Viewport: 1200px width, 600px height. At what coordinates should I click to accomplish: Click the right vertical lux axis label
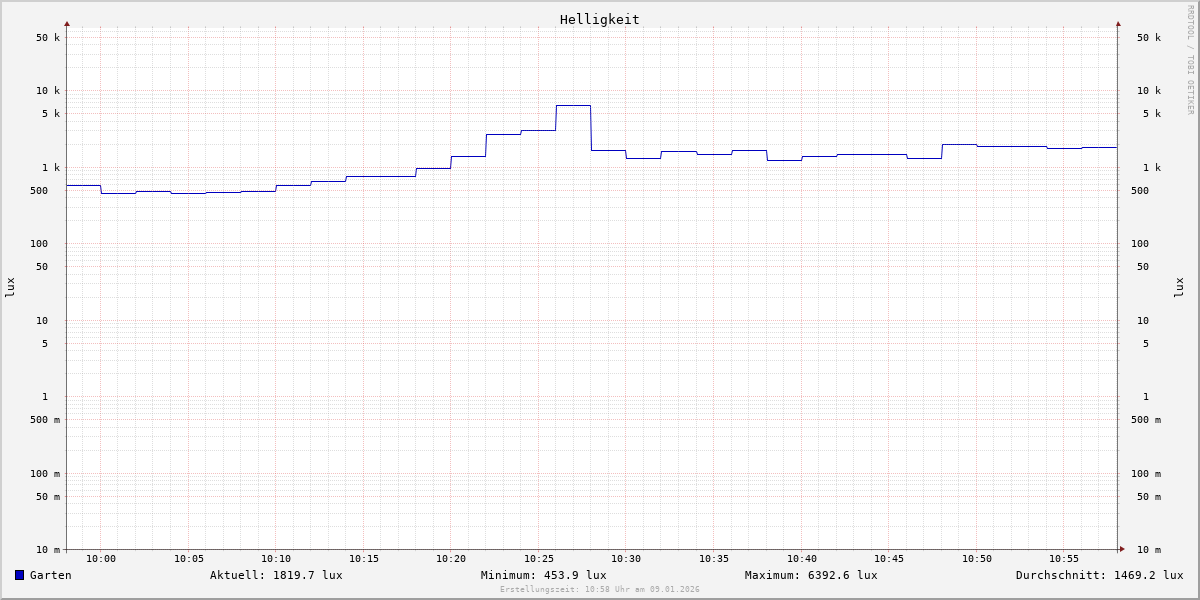(1179, 287)
